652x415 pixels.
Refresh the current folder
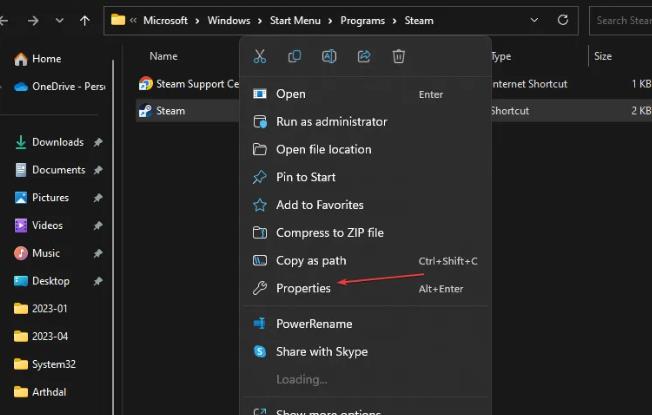click(x=563, y=20)
